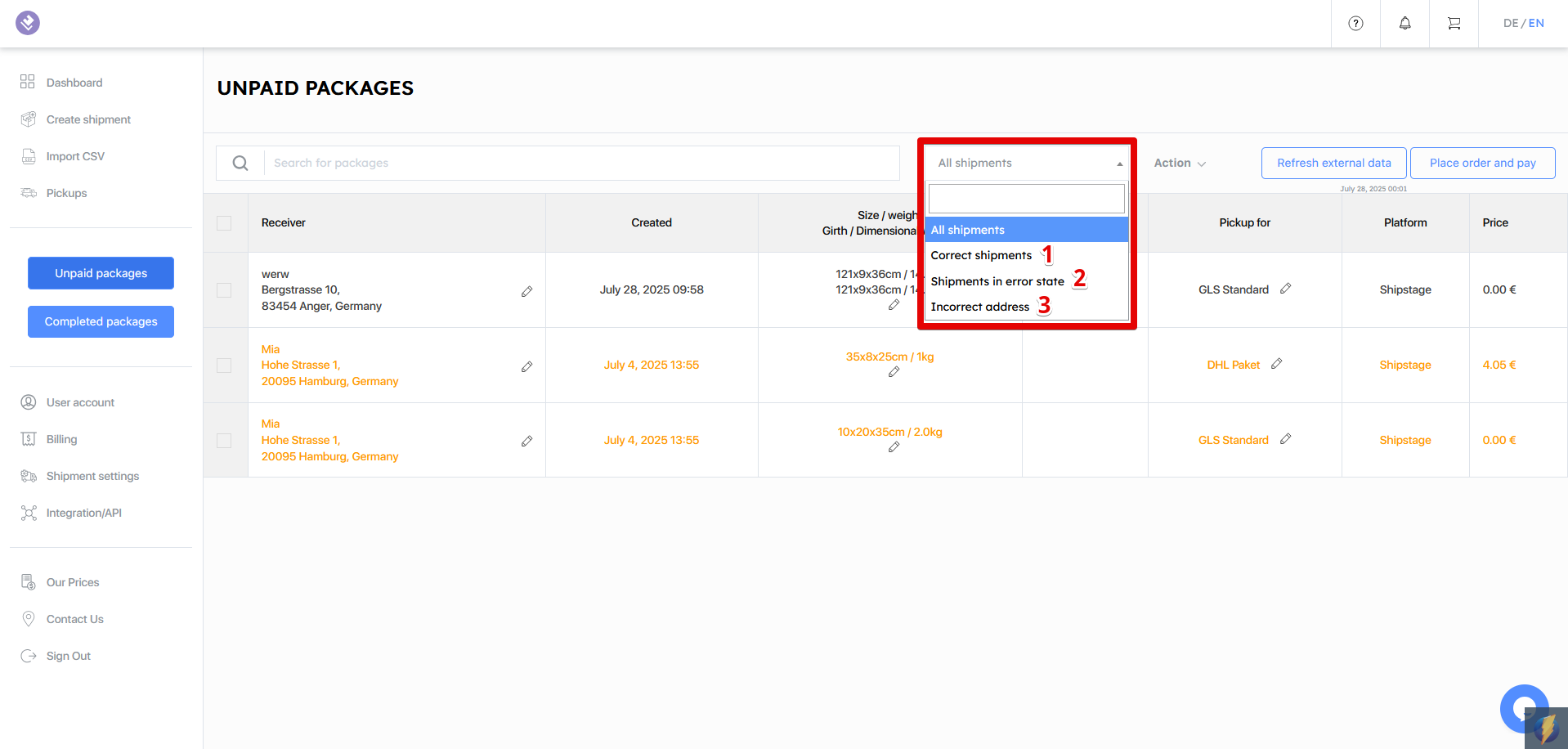Edit DHL Paket carrier pencil icon
Viewport: 1568px width, 749px height.
click(1276, 364)
